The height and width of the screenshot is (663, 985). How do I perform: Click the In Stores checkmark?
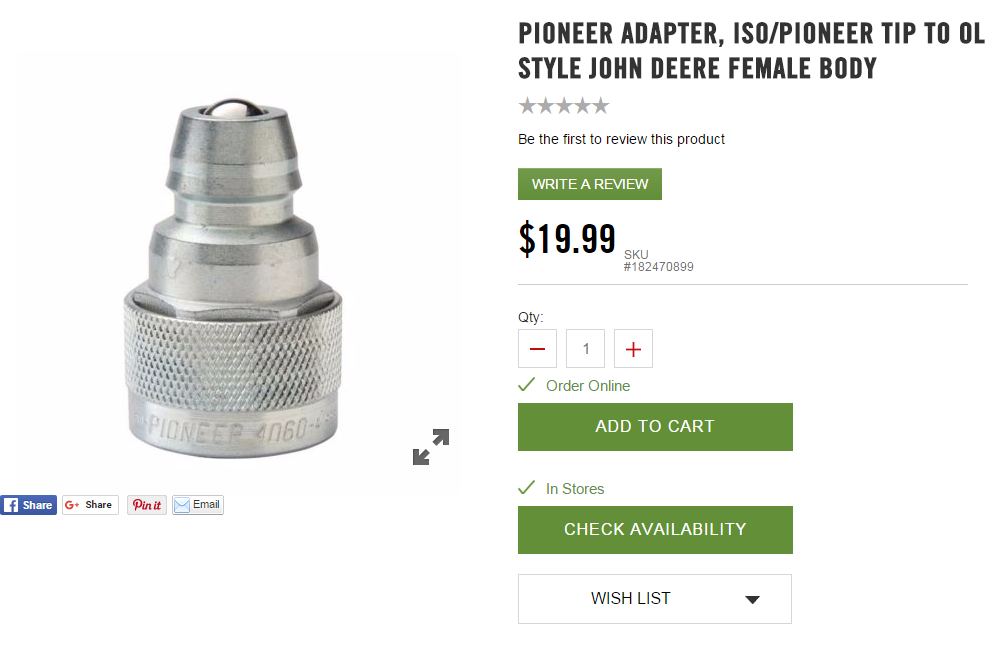526,488
